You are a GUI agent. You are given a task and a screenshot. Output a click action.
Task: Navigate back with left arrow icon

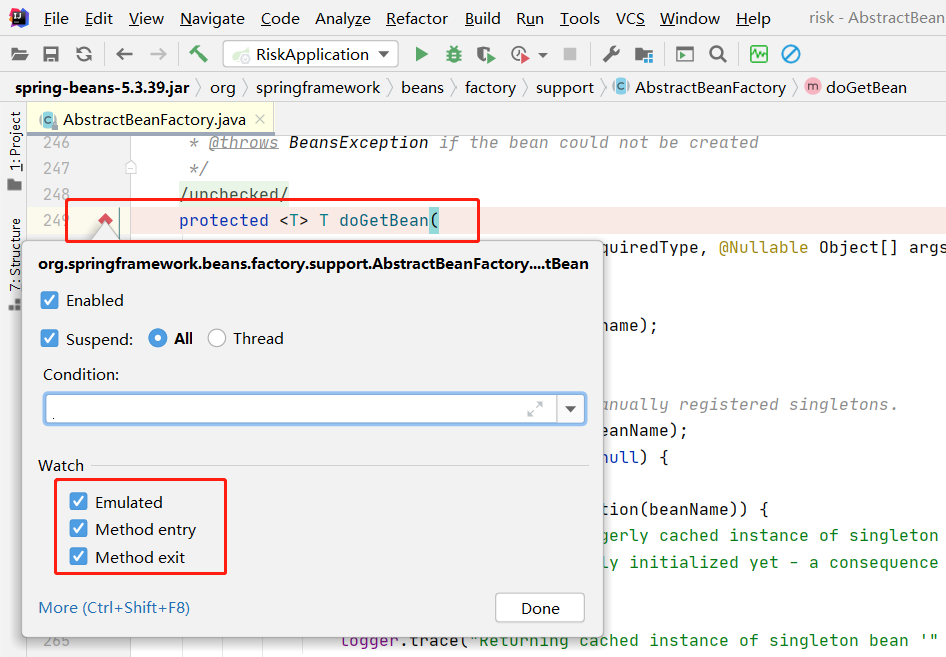pos(124,55)
